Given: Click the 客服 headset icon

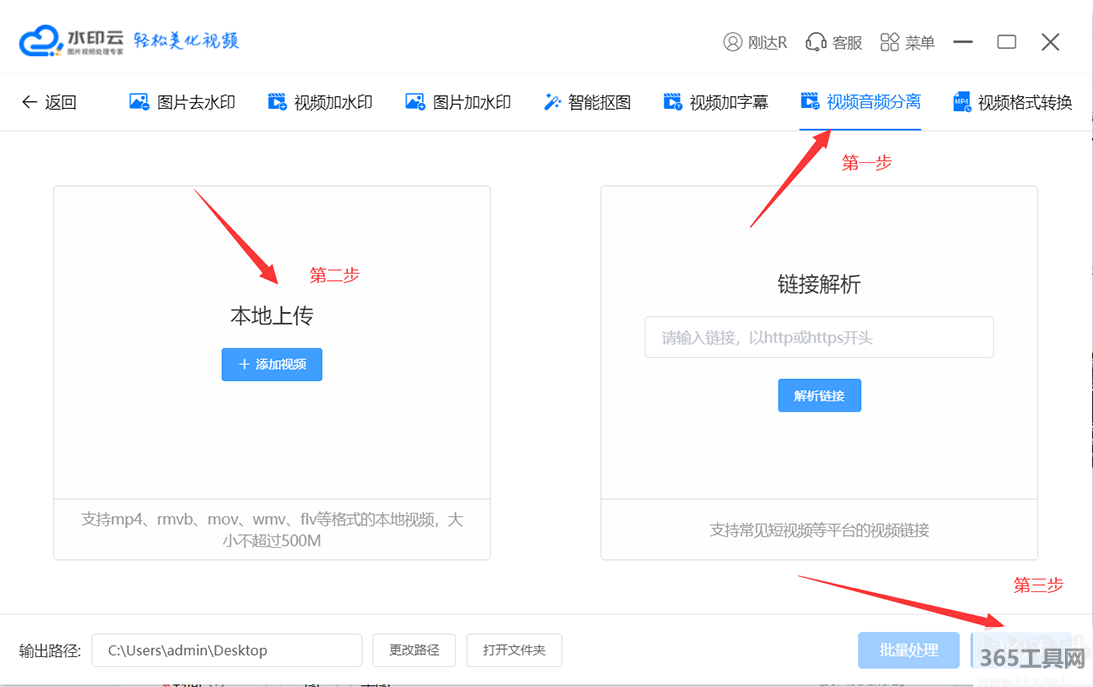Looking at the screenshot, I should click(816, 42).
